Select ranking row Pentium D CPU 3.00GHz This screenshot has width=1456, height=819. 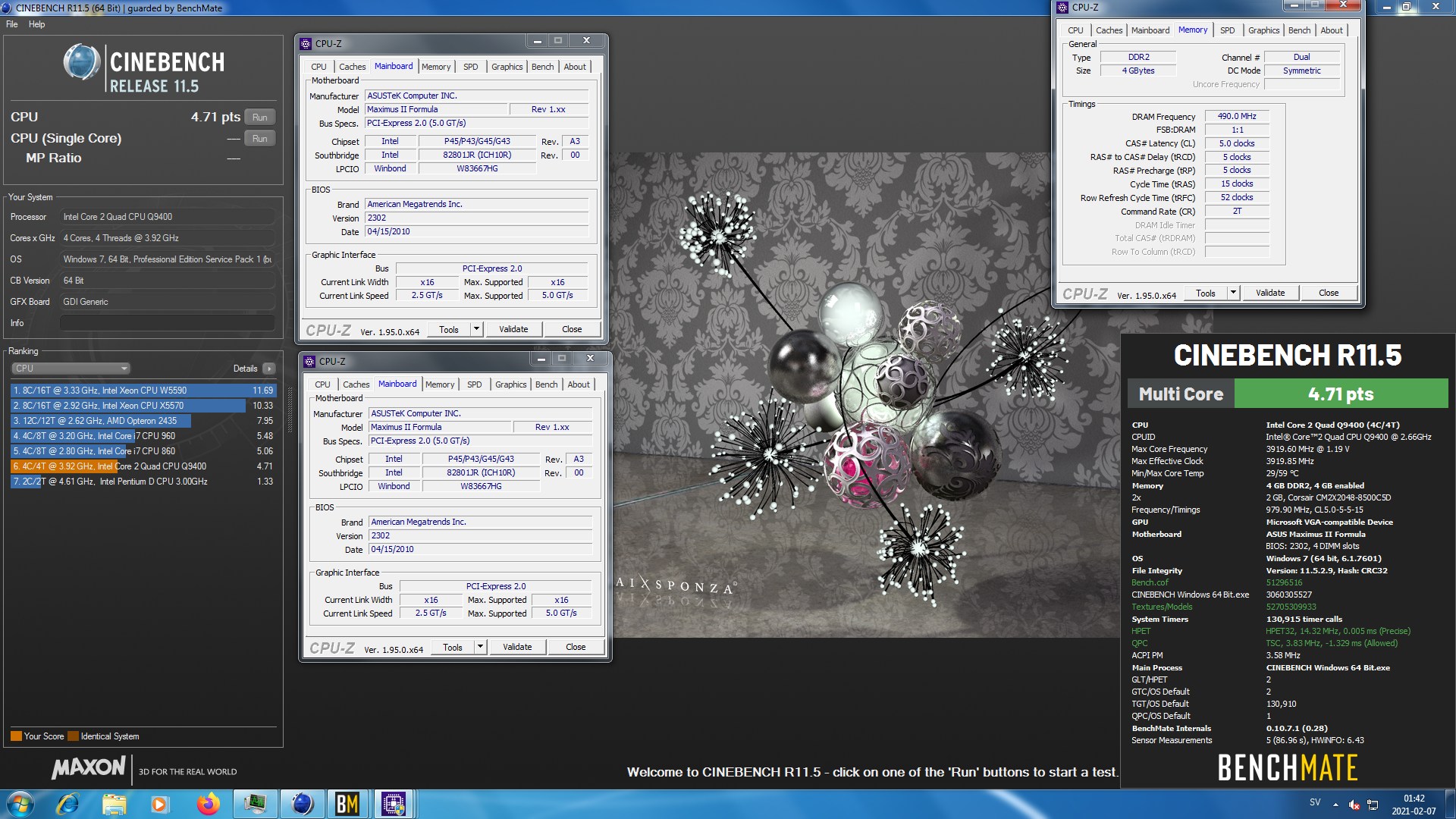[143, 482]
